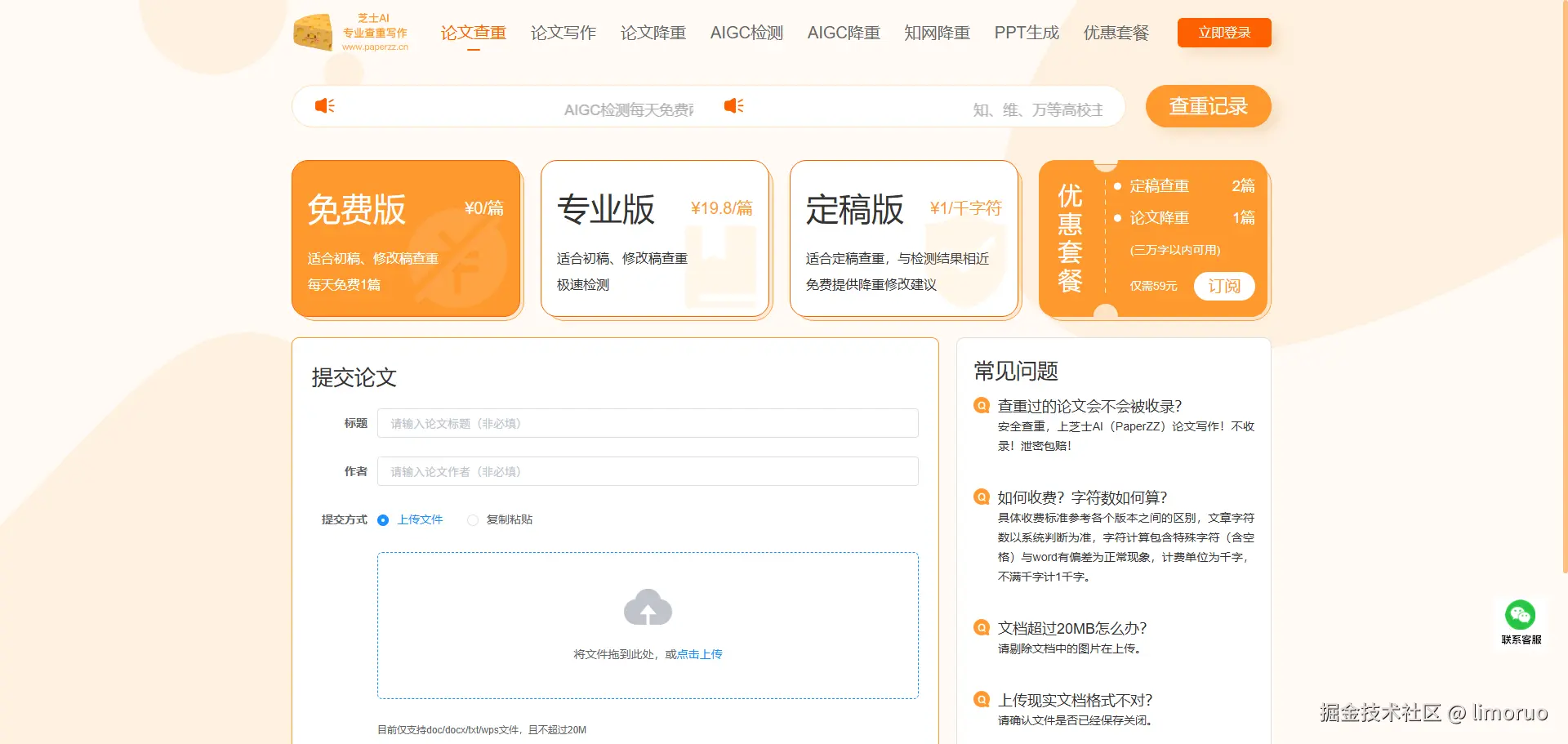Click the 免费提供降重修改建议 text
This screenshot has width=1568, height=744.
click(871, 284)
